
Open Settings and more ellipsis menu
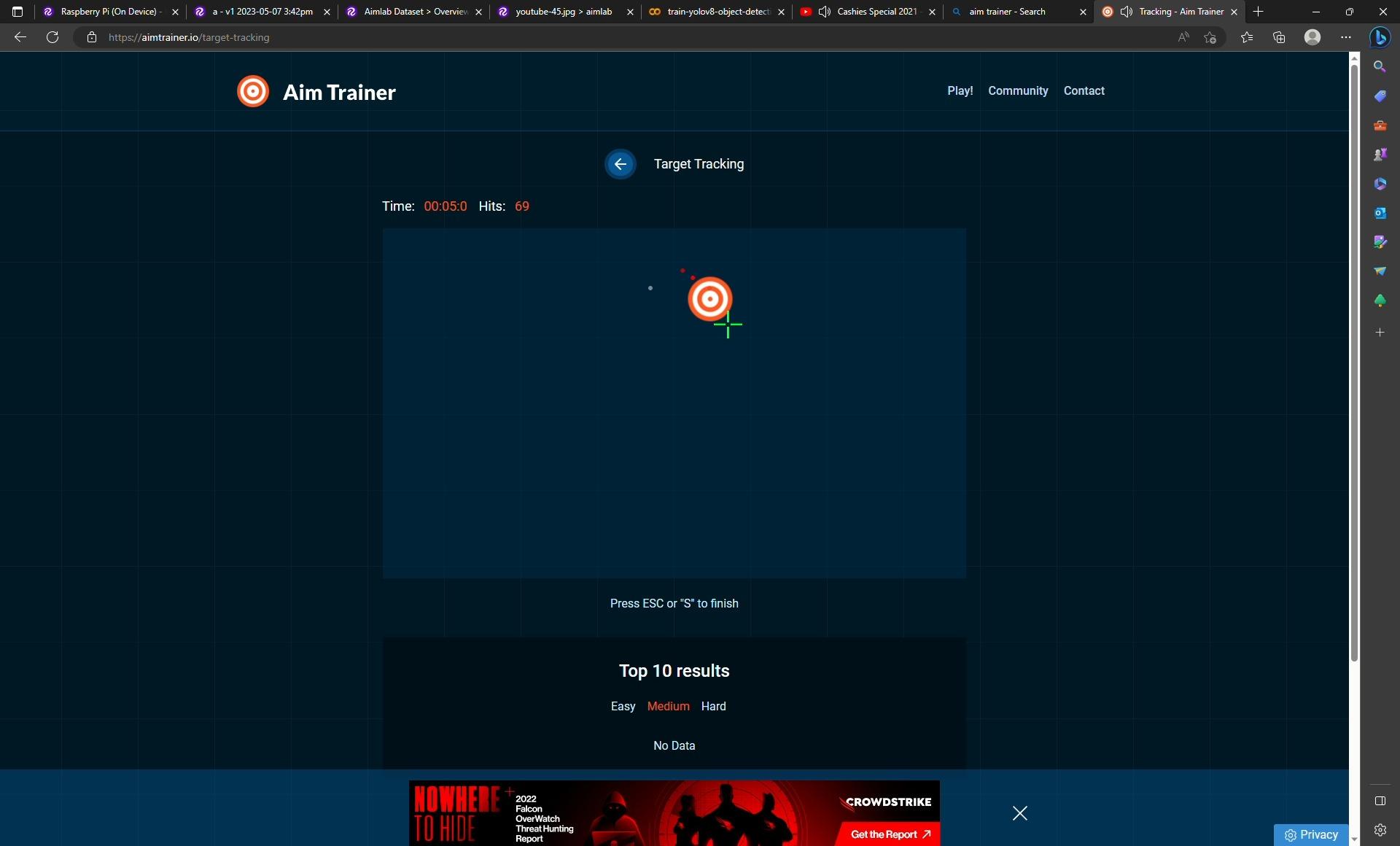1346,37
